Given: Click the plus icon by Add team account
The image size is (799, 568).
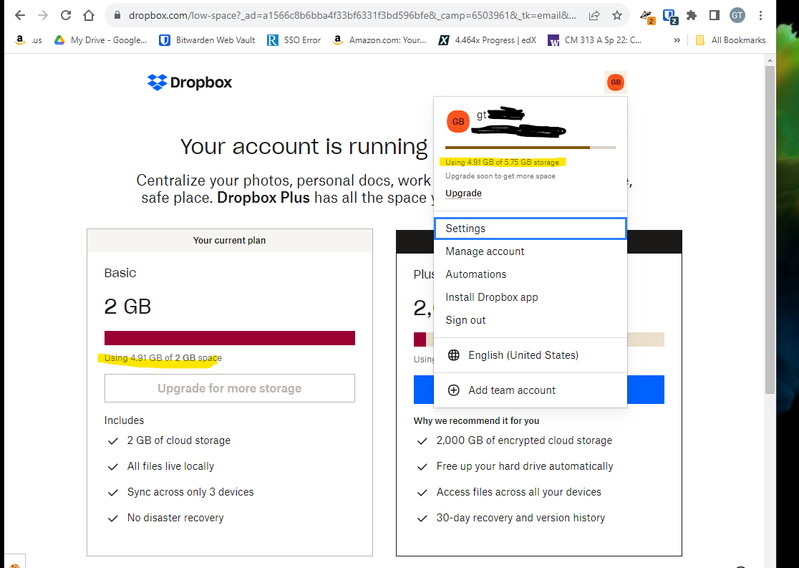Looking at the screenshot, I should pyautogui.click(x=453, y=390).
